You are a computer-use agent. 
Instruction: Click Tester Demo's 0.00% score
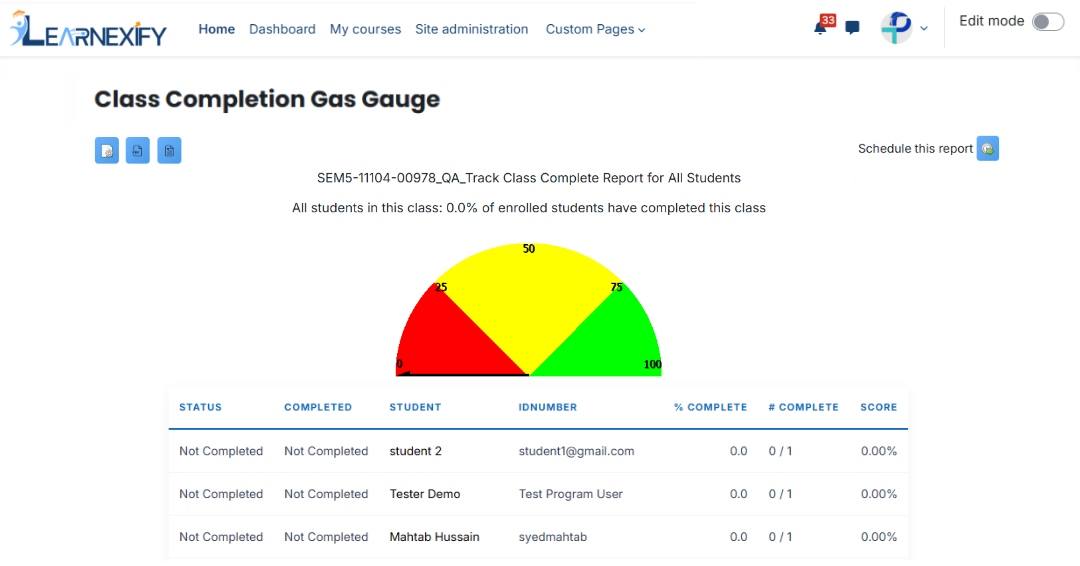pyautogui.click(x=879, y=494)
